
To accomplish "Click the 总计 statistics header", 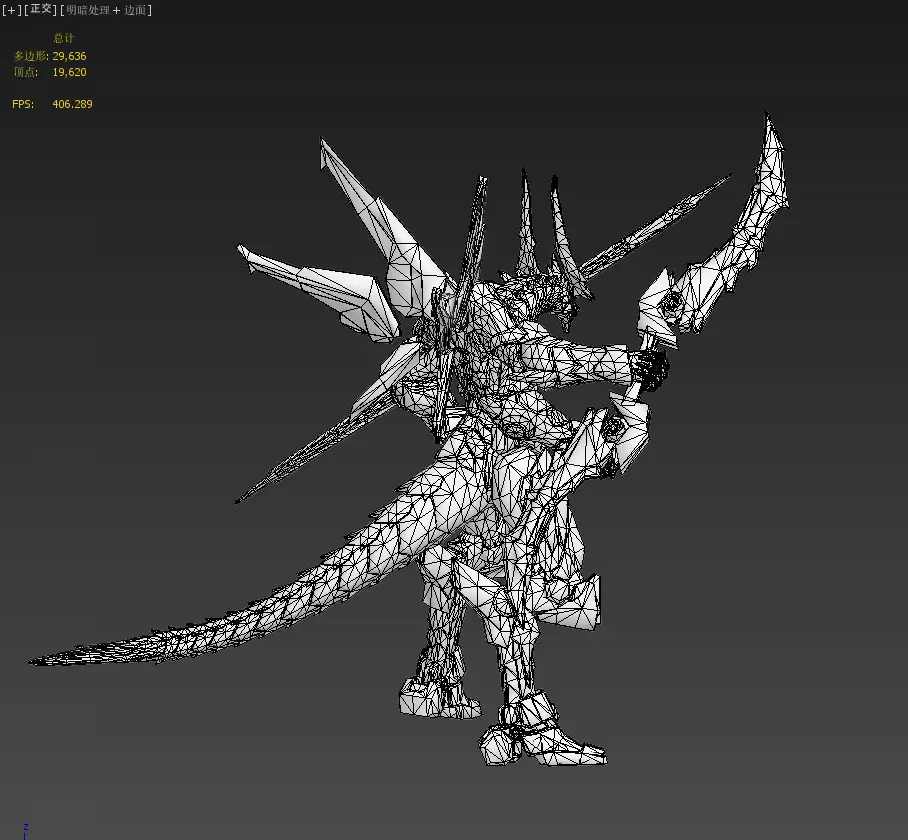I will click(64, 38).
